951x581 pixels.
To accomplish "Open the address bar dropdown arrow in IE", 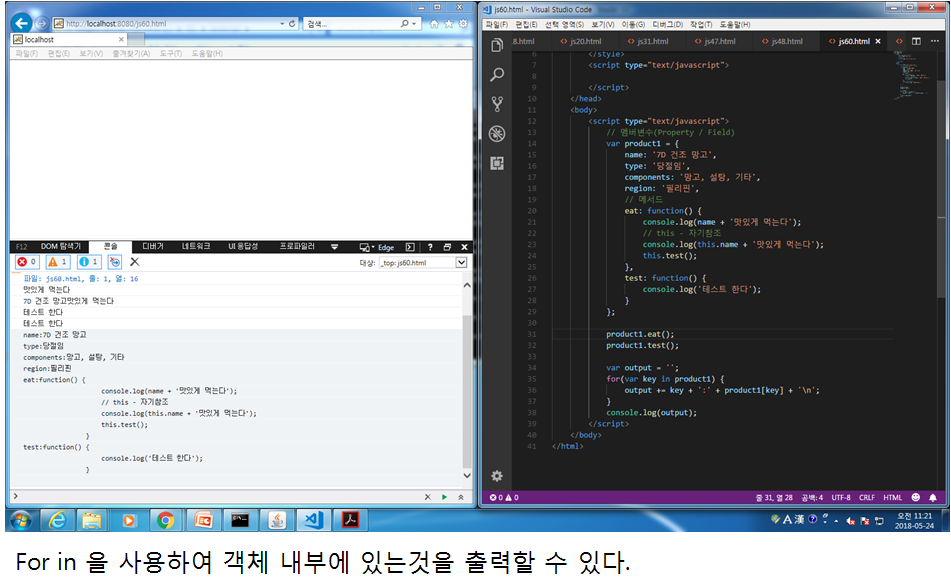I will coord(282,24).
